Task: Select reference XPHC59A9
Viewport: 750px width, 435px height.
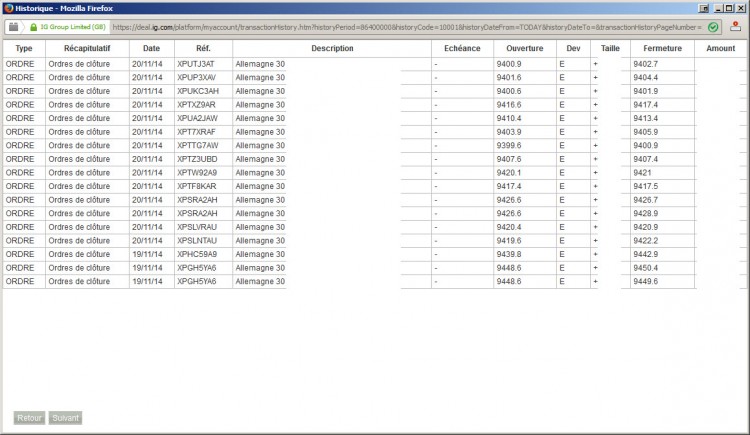Action: point(197,254)
